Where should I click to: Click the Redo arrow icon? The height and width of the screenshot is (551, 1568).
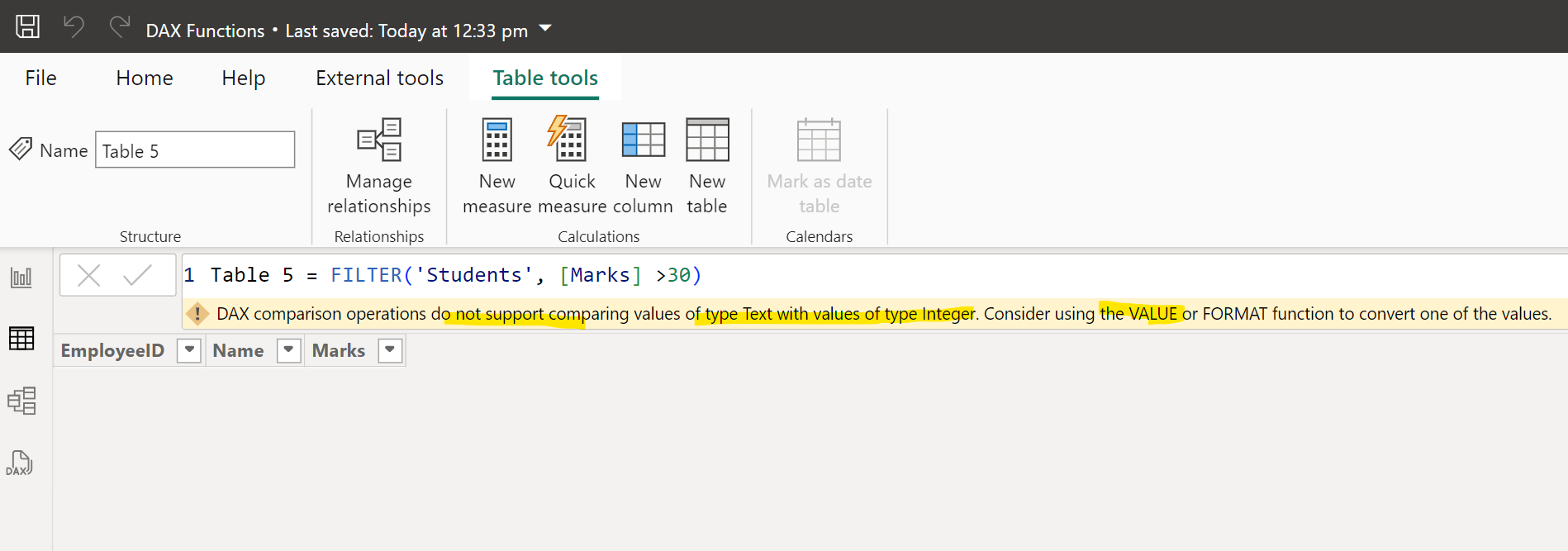point(120,27)
